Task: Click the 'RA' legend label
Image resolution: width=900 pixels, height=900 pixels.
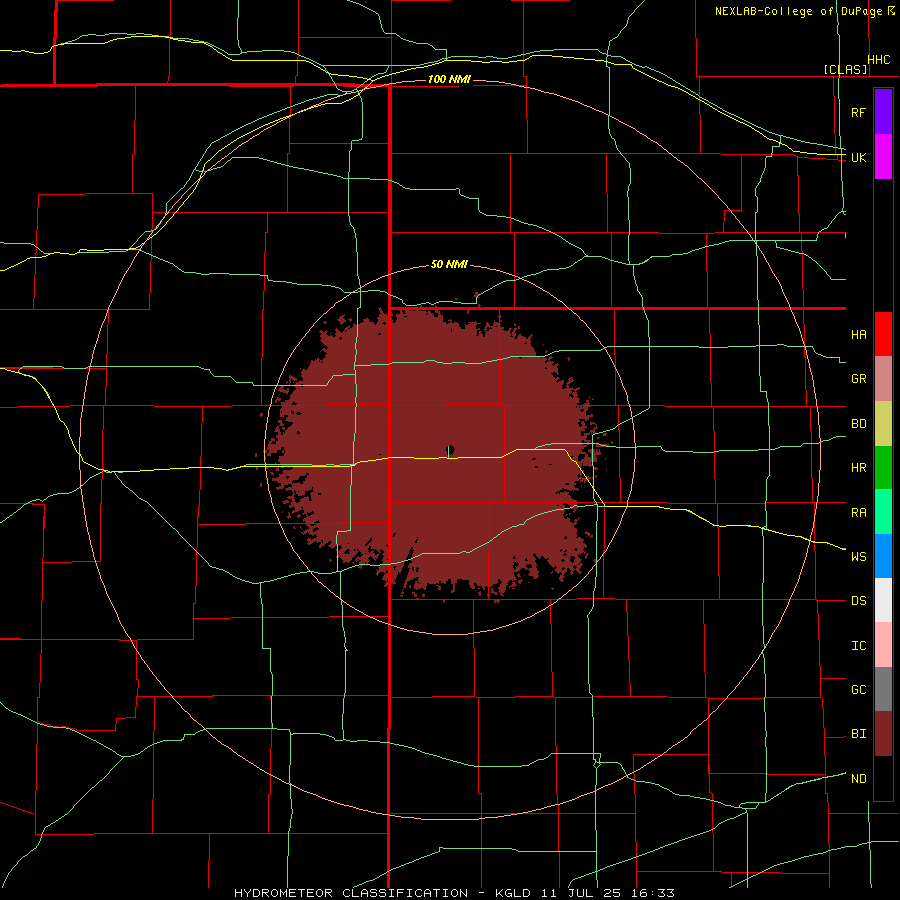Action: click(x=859, y=513)
